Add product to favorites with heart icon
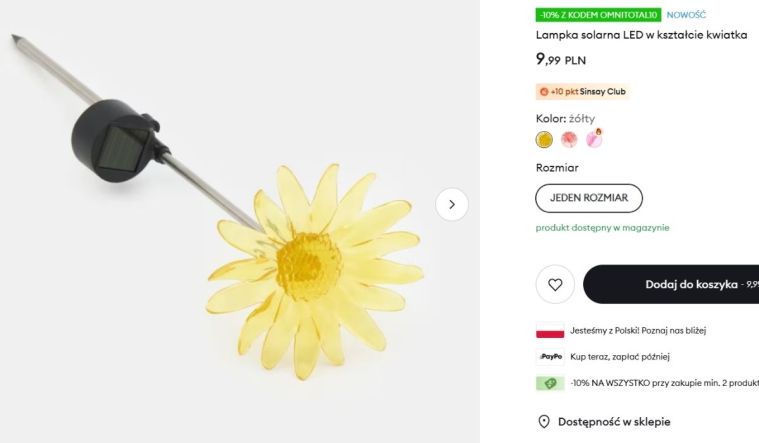The width and height of the screenshot is (759, 443). [x=555, y=284]
